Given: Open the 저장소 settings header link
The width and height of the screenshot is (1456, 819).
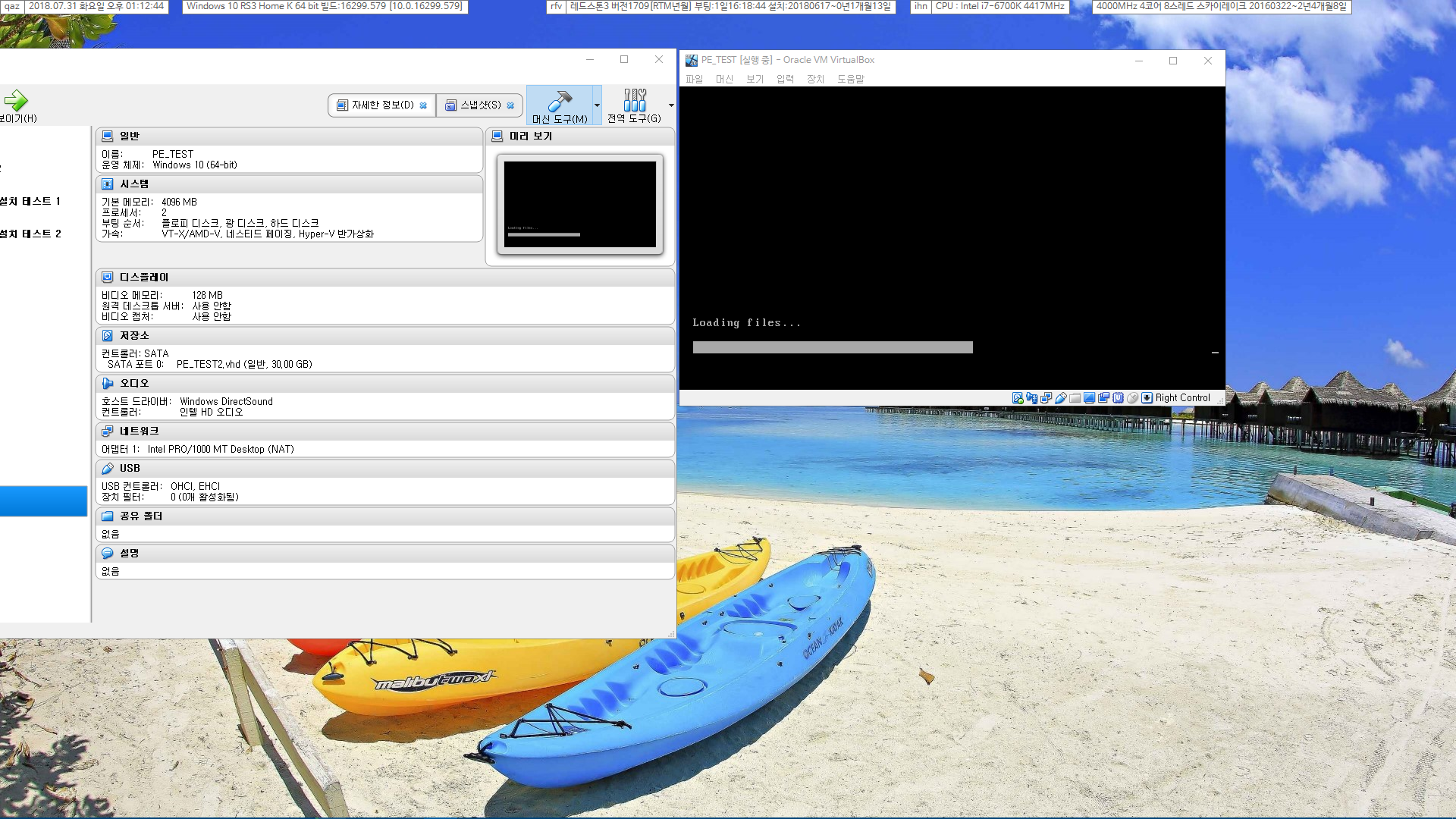Looking at the screenshot, I should click(x=134, y=335).
